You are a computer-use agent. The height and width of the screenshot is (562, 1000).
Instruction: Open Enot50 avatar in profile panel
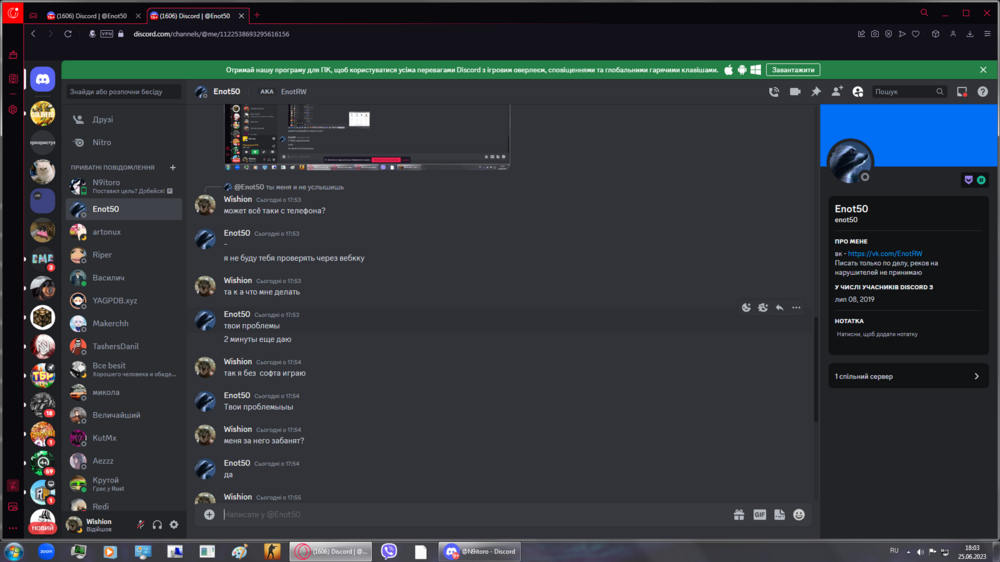(849, 161)
